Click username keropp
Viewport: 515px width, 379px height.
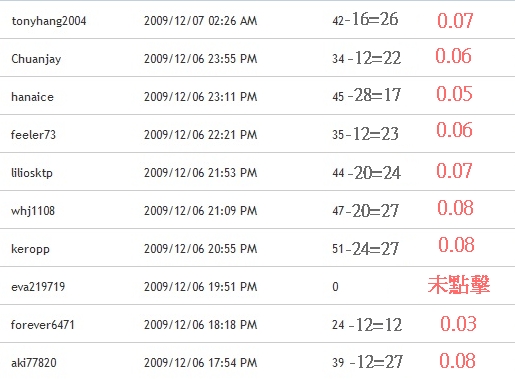(x=30, y=249)
